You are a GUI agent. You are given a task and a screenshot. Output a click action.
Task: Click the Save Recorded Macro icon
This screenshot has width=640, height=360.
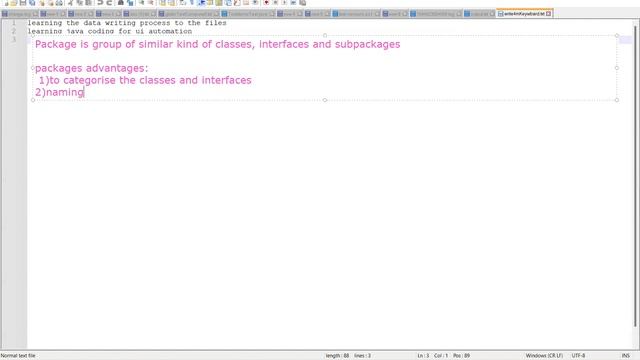(302, 2)
